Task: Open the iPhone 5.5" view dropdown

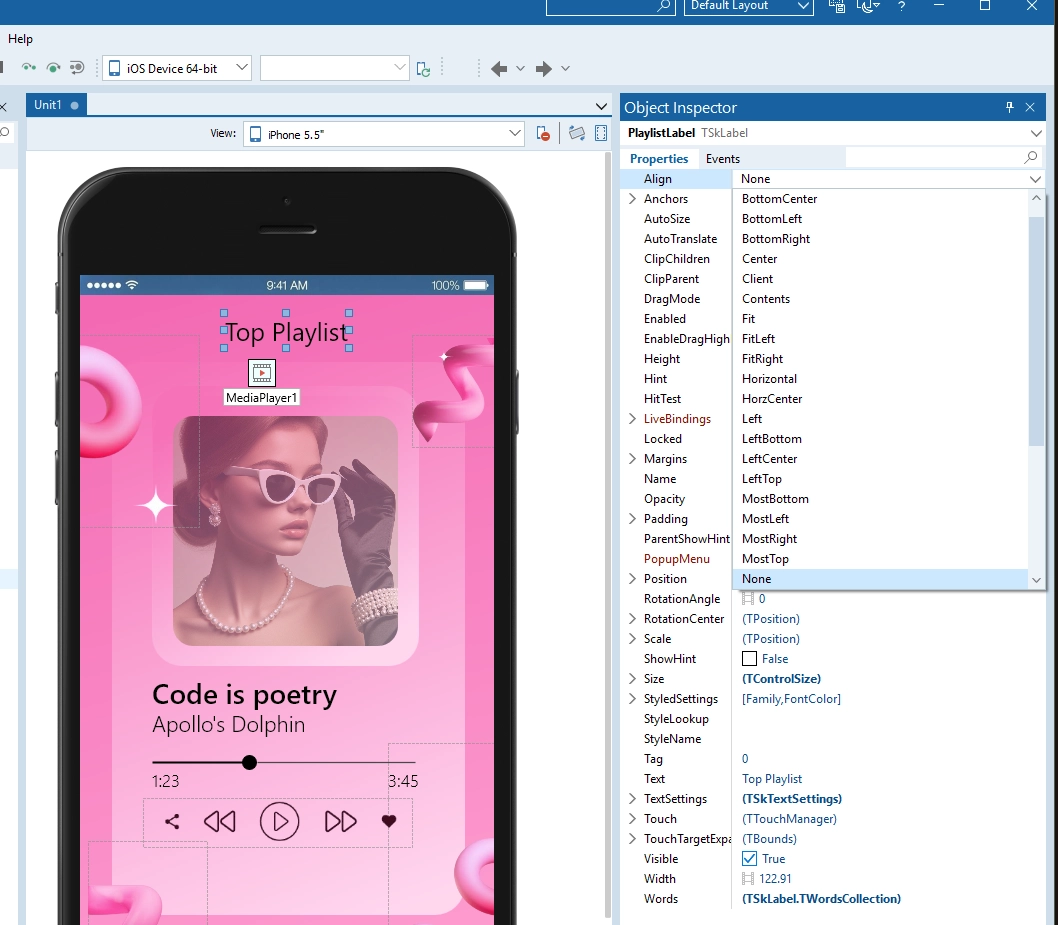Action: pos(515,132)
